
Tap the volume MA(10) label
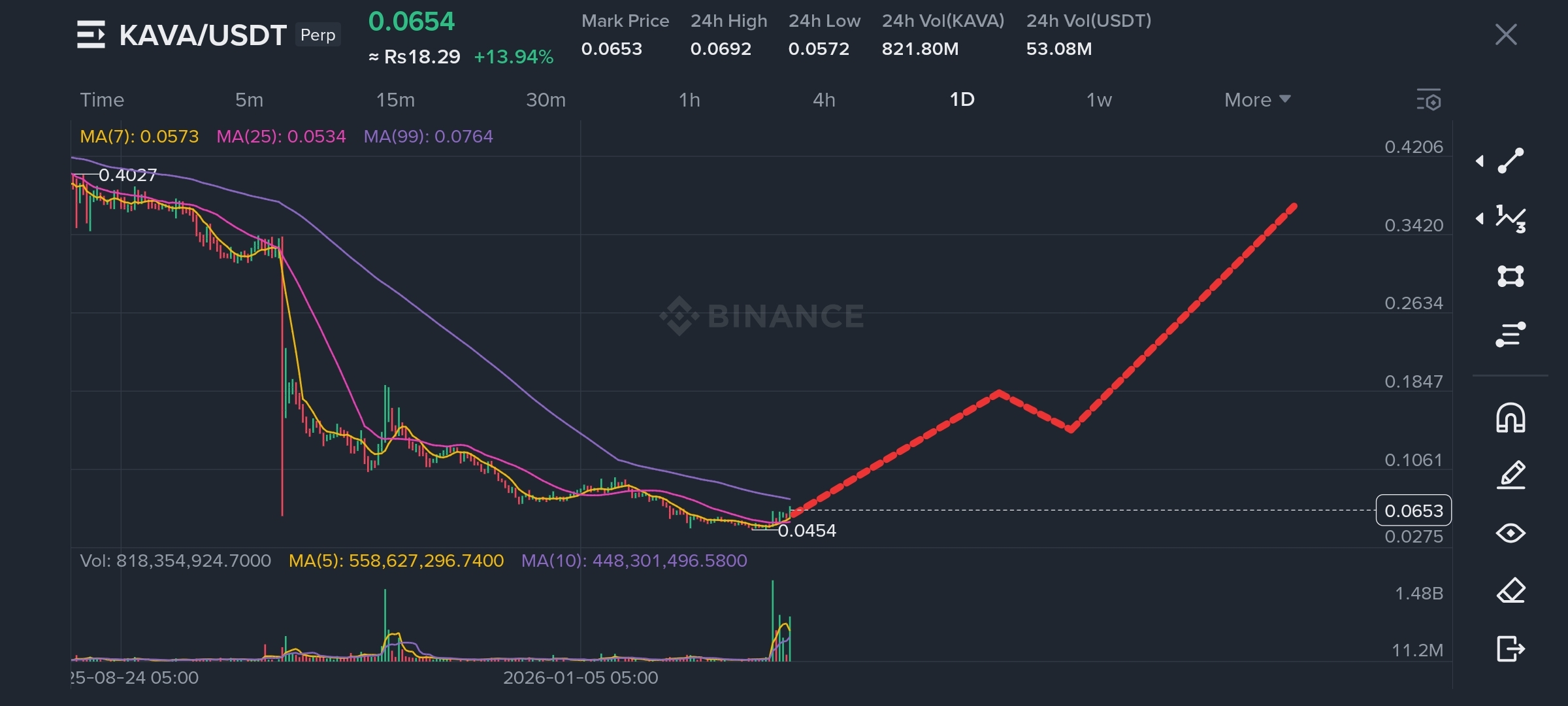point(634,561)
